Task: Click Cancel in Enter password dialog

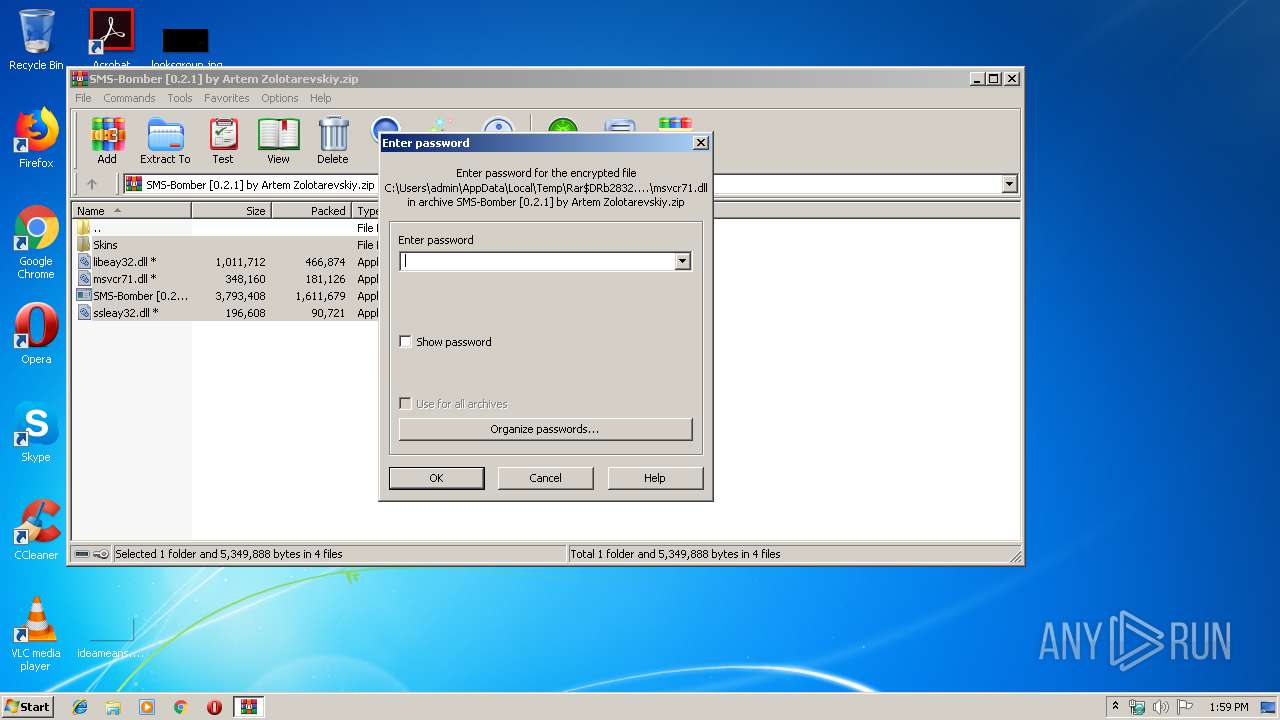Action: pos(545,478)
